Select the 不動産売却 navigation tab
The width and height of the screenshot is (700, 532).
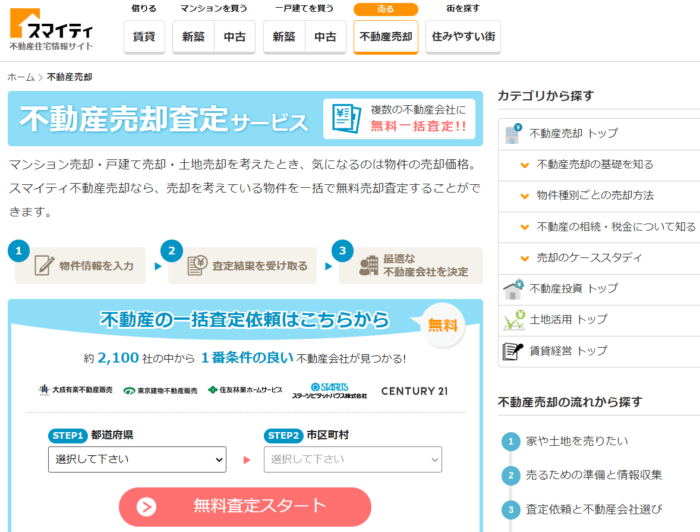tap(386, 37)
